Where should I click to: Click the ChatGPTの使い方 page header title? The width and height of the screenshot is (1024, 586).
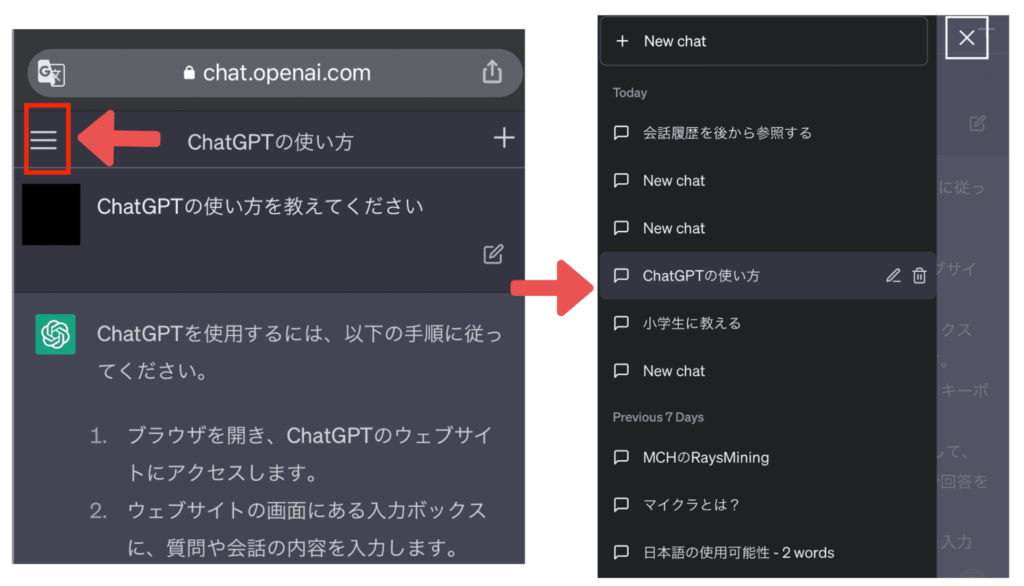(x=270, y=141)
